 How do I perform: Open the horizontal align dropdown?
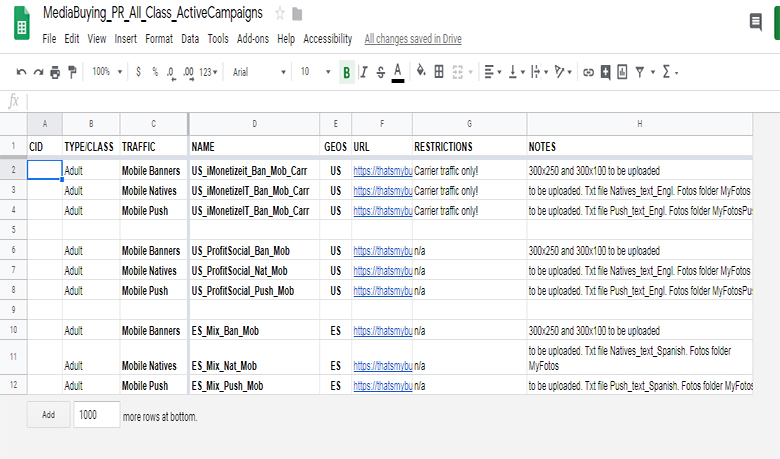(492, 72)
